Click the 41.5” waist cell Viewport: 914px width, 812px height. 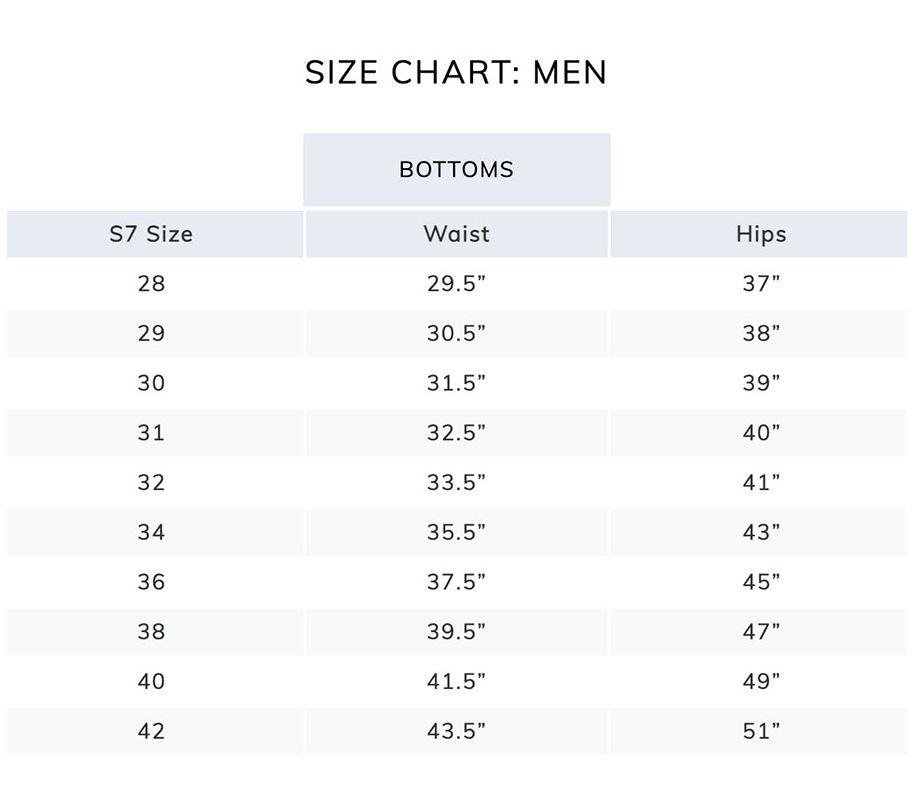pos(456,682)
